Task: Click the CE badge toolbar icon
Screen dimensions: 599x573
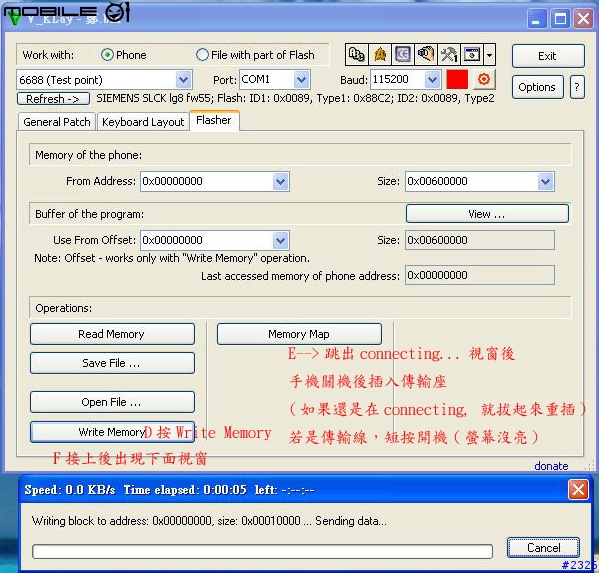Action: point(403,54)
